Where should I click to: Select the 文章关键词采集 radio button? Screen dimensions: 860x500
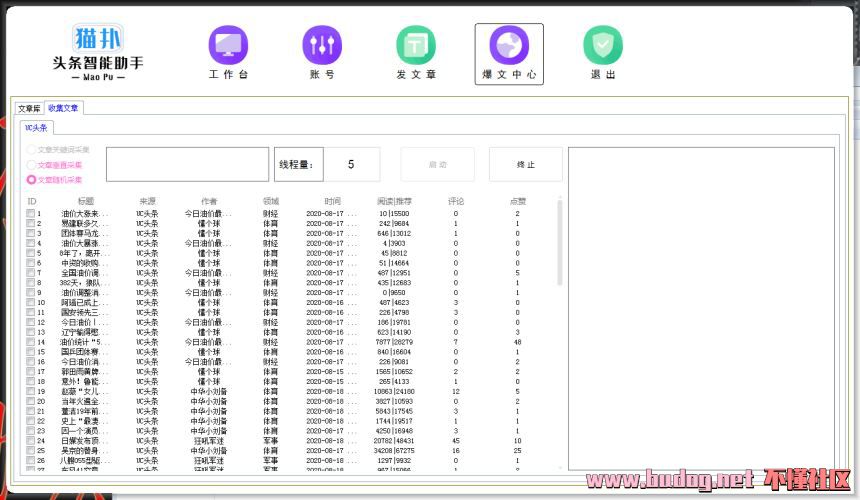[31, 149]
